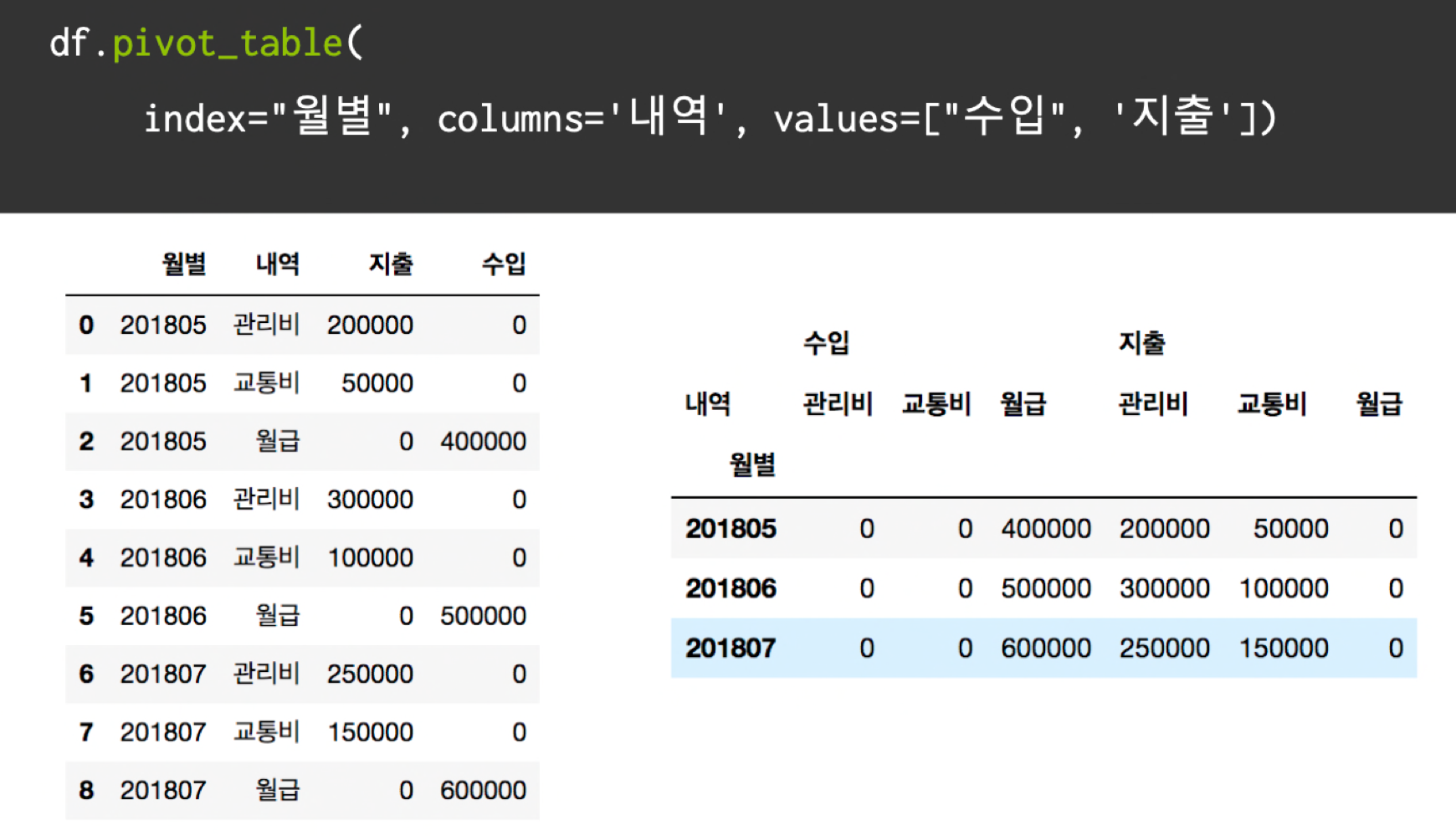Select 월급 in left table row 2
Viewport: 1456px width, 836px height.
tap(278, 441)
